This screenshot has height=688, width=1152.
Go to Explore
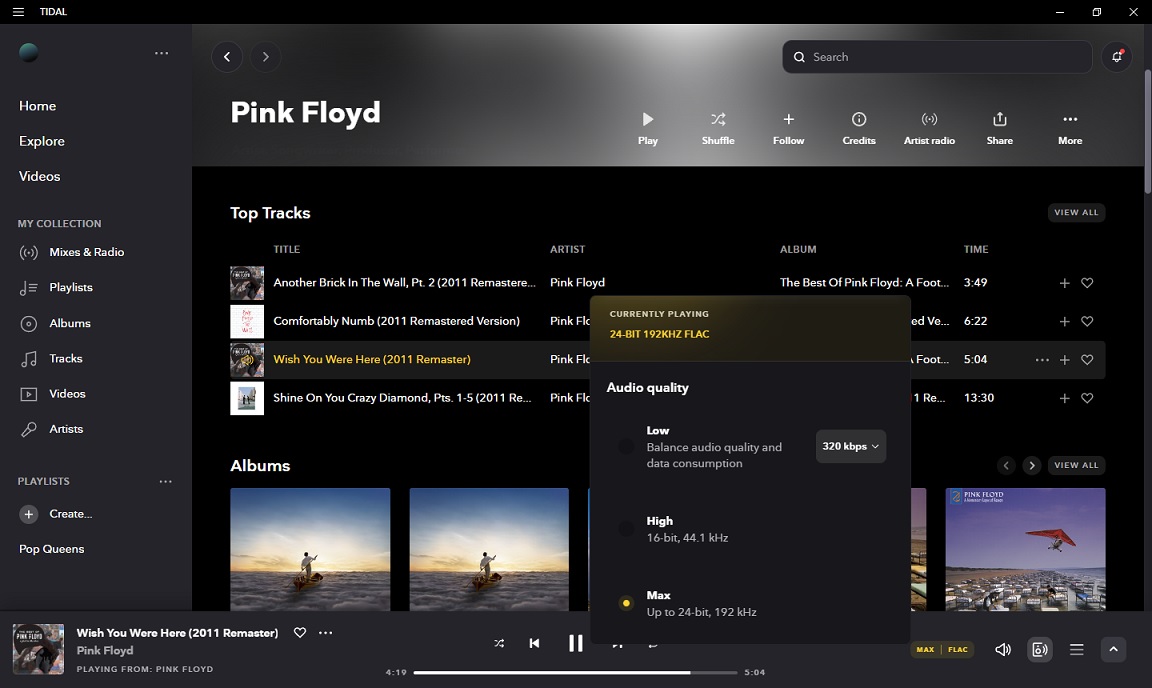point(42,141)
